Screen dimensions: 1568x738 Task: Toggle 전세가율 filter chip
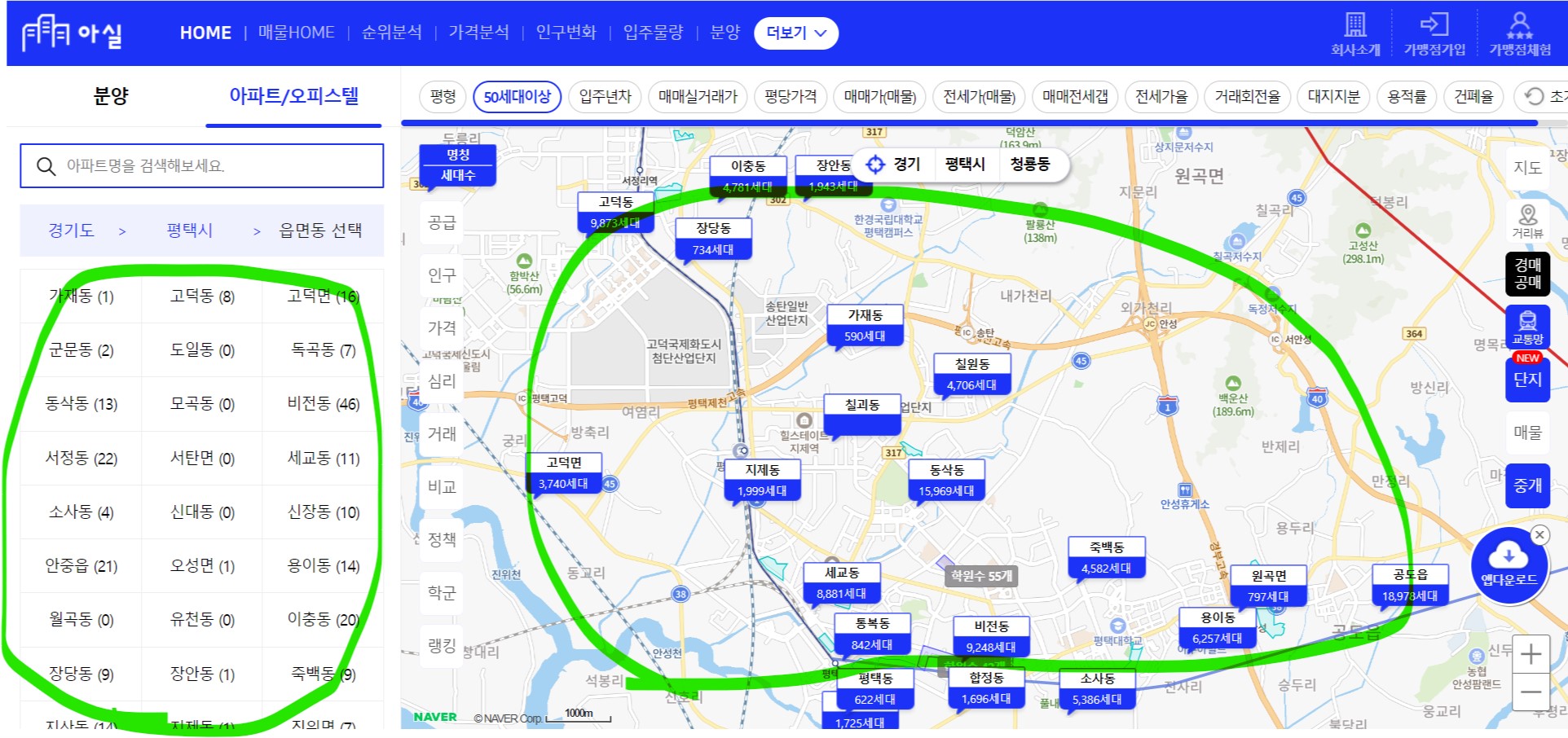1161,97
